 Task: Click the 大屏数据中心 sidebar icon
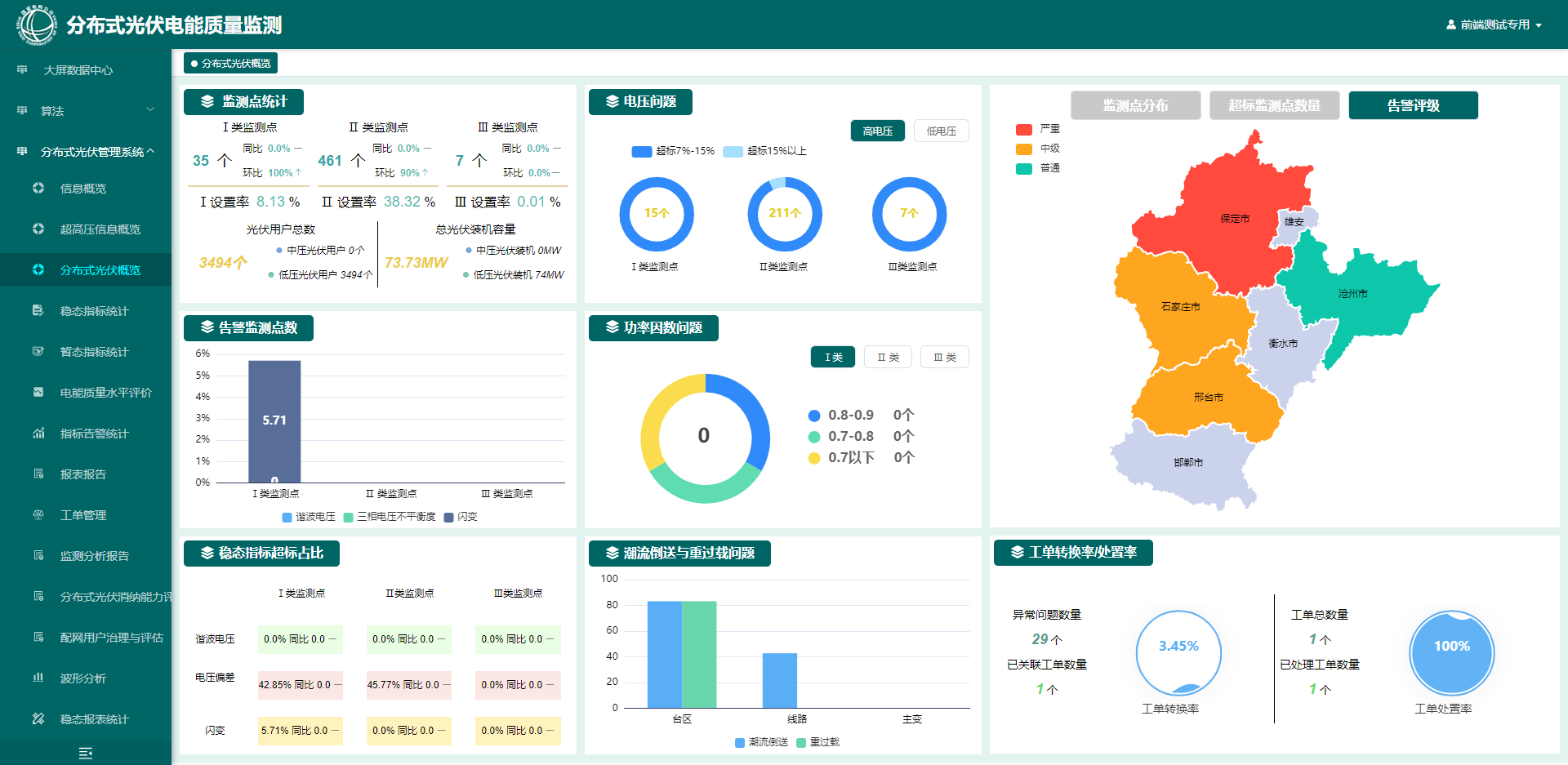coord(22,70)
